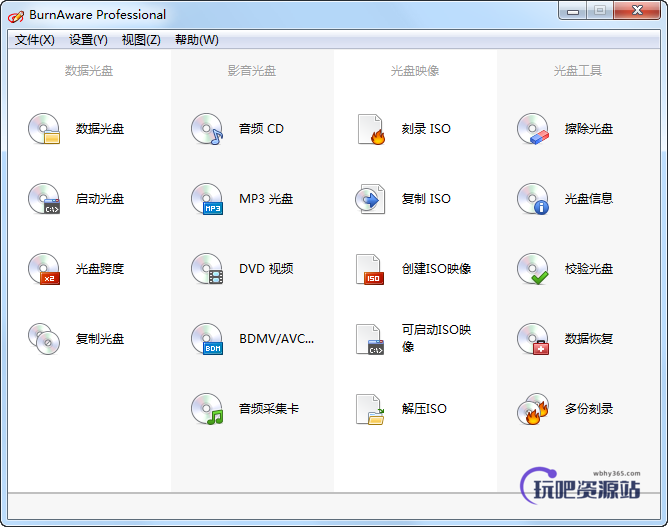This screenshot has height=527, width=668.
Task: Launch the 启动光盘 boot disc icon
Action: (x=44, y=199)
